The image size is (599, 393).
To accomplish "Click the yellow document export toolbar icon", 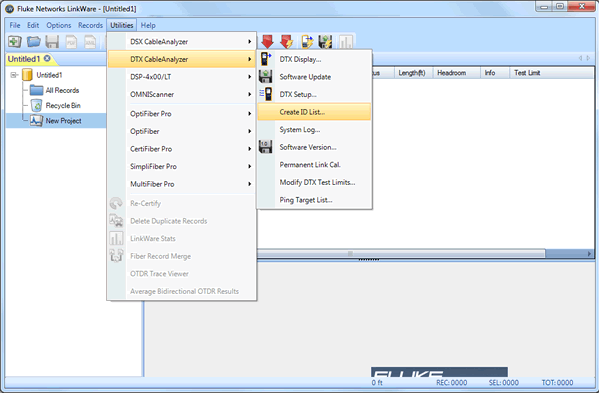I will coord(307,41).
